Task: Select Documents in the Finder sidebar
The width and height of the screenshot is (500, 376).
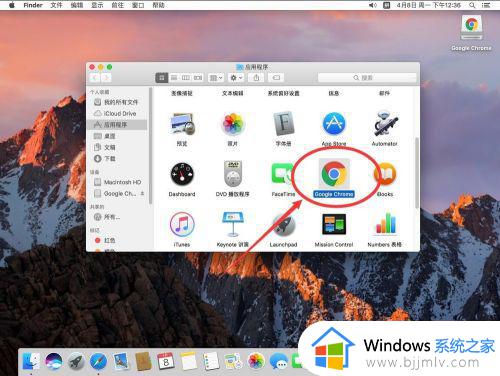Action: click(117, 147)
